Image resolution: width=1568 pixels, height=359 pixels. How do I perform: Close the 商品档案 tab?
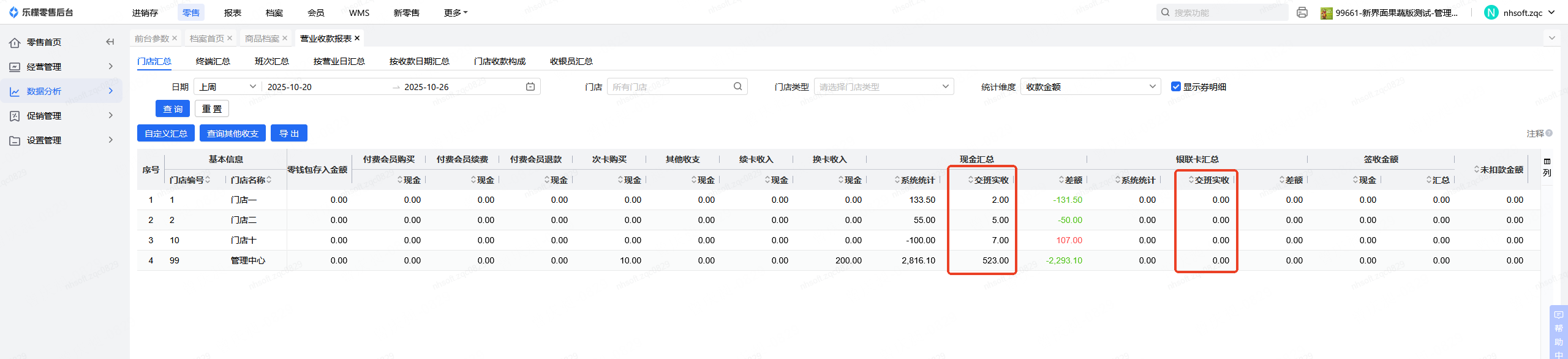285,38
